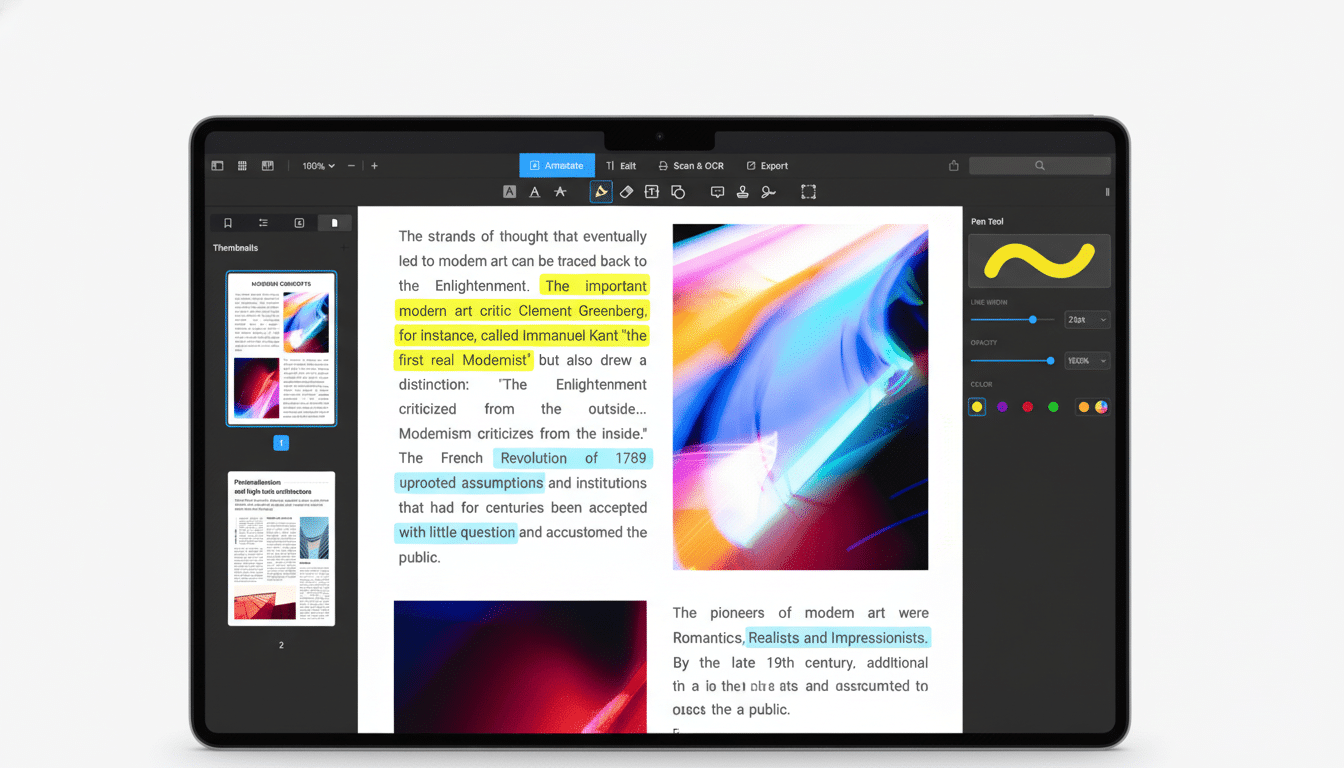1344x768 pixels.
Task: Select the Stamp tool
Action: click(x=742, y=191)
